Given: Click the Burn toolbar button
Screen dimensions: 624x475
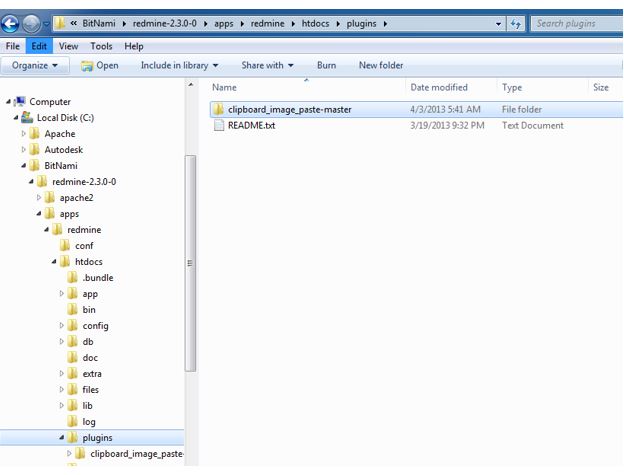Looking at the screenshot, I should tap(326, 65).
